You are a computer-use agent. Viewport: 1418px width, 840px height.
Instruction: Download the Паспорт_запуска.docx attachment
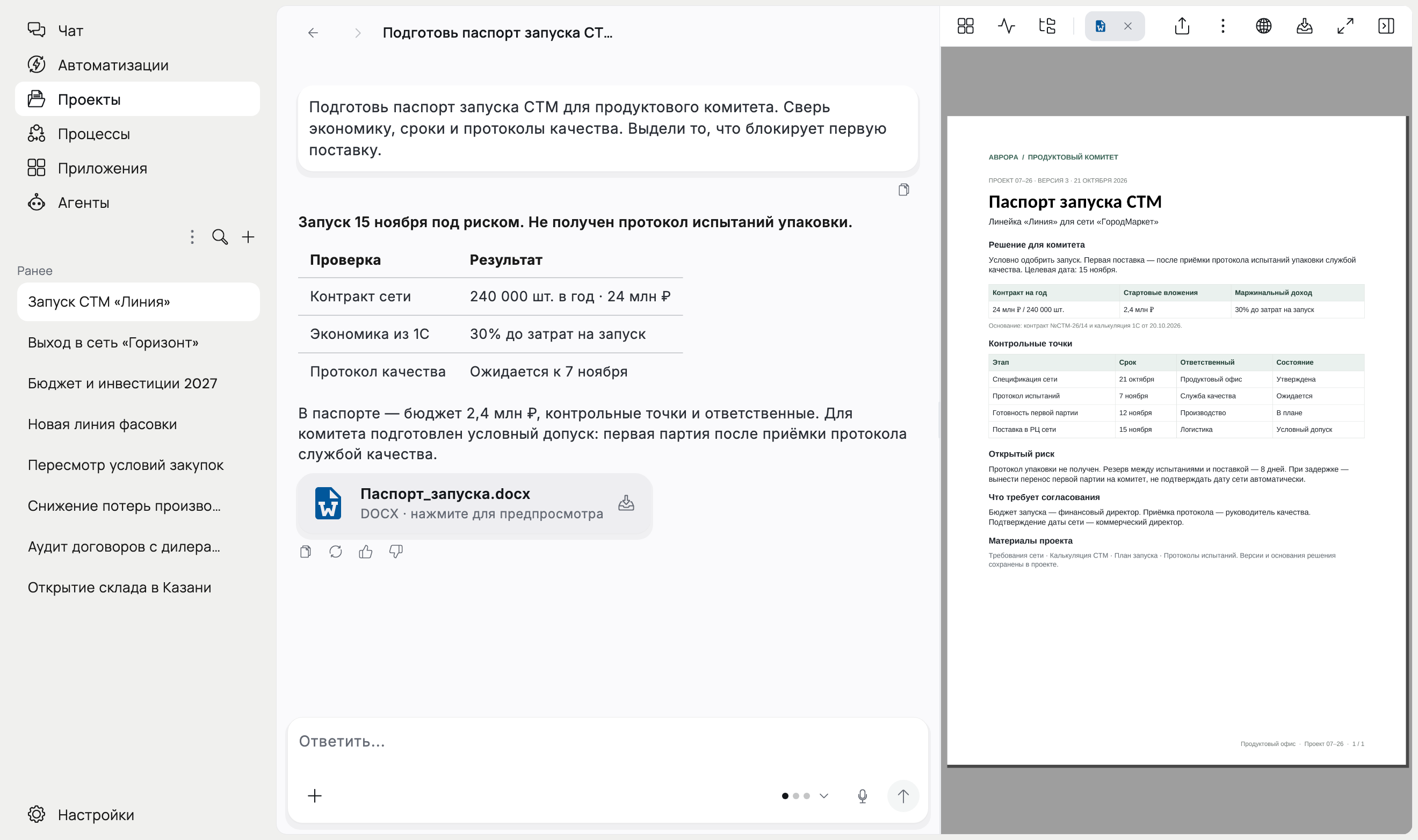point(626,503)
